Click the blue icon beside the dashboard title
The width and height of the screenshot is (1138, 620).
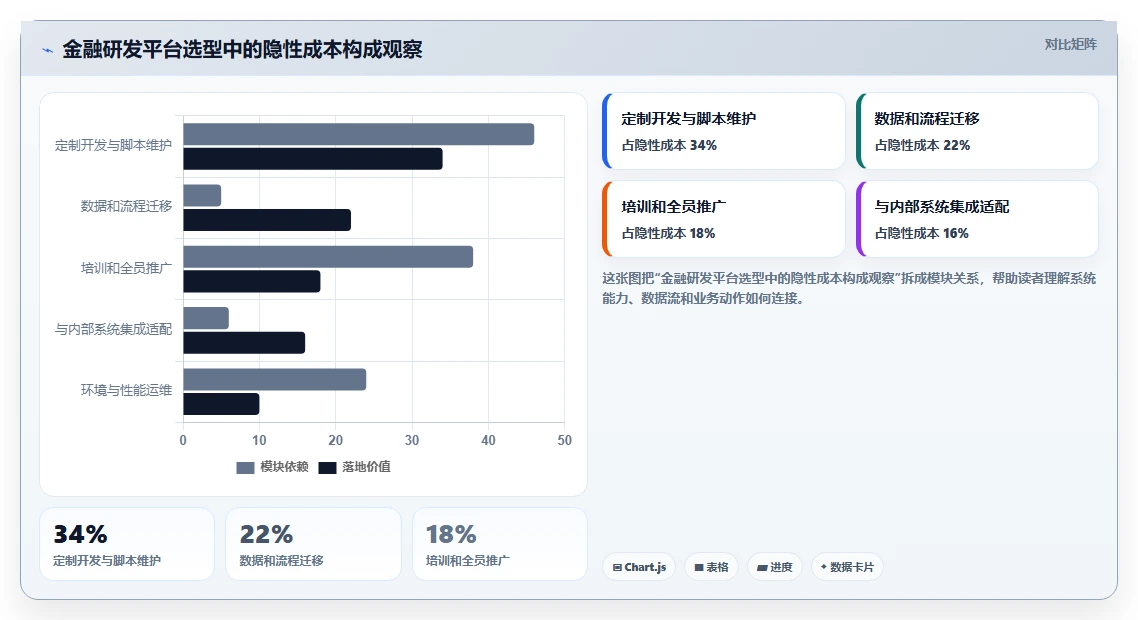[x=48, y=50]
